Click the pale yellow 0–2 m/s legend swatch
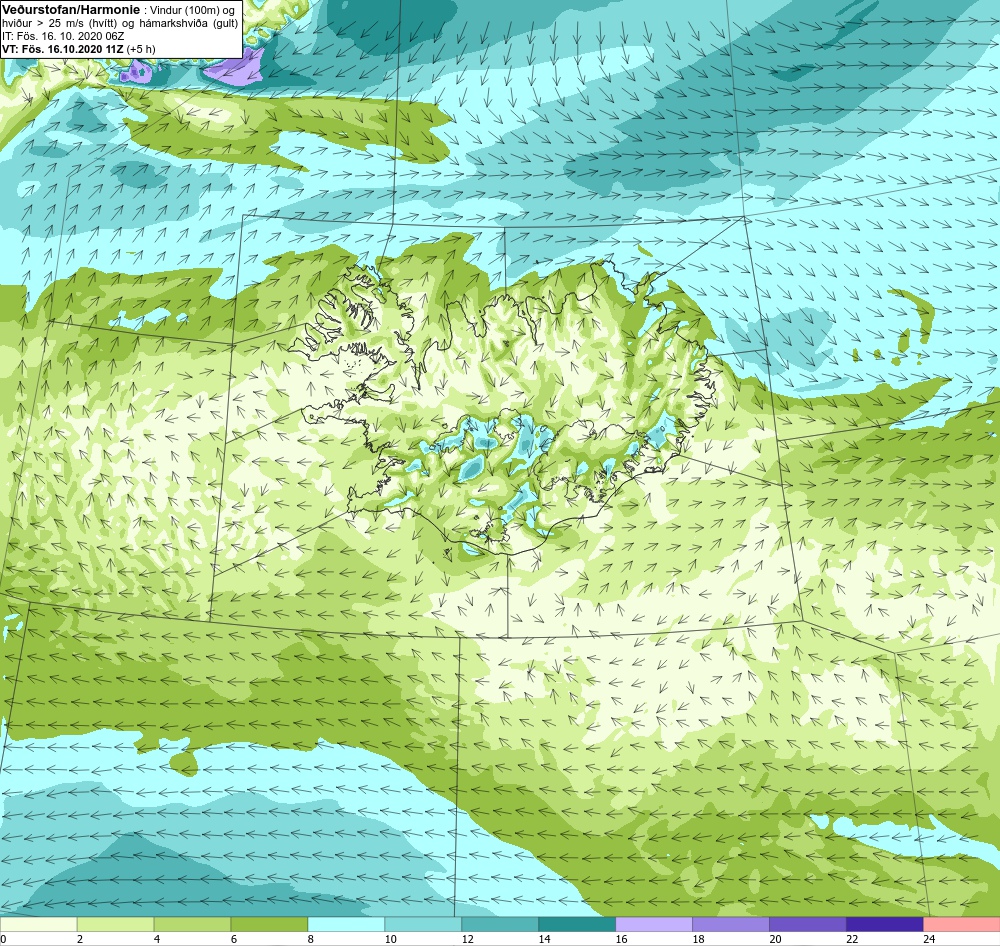 coord(38,924)
